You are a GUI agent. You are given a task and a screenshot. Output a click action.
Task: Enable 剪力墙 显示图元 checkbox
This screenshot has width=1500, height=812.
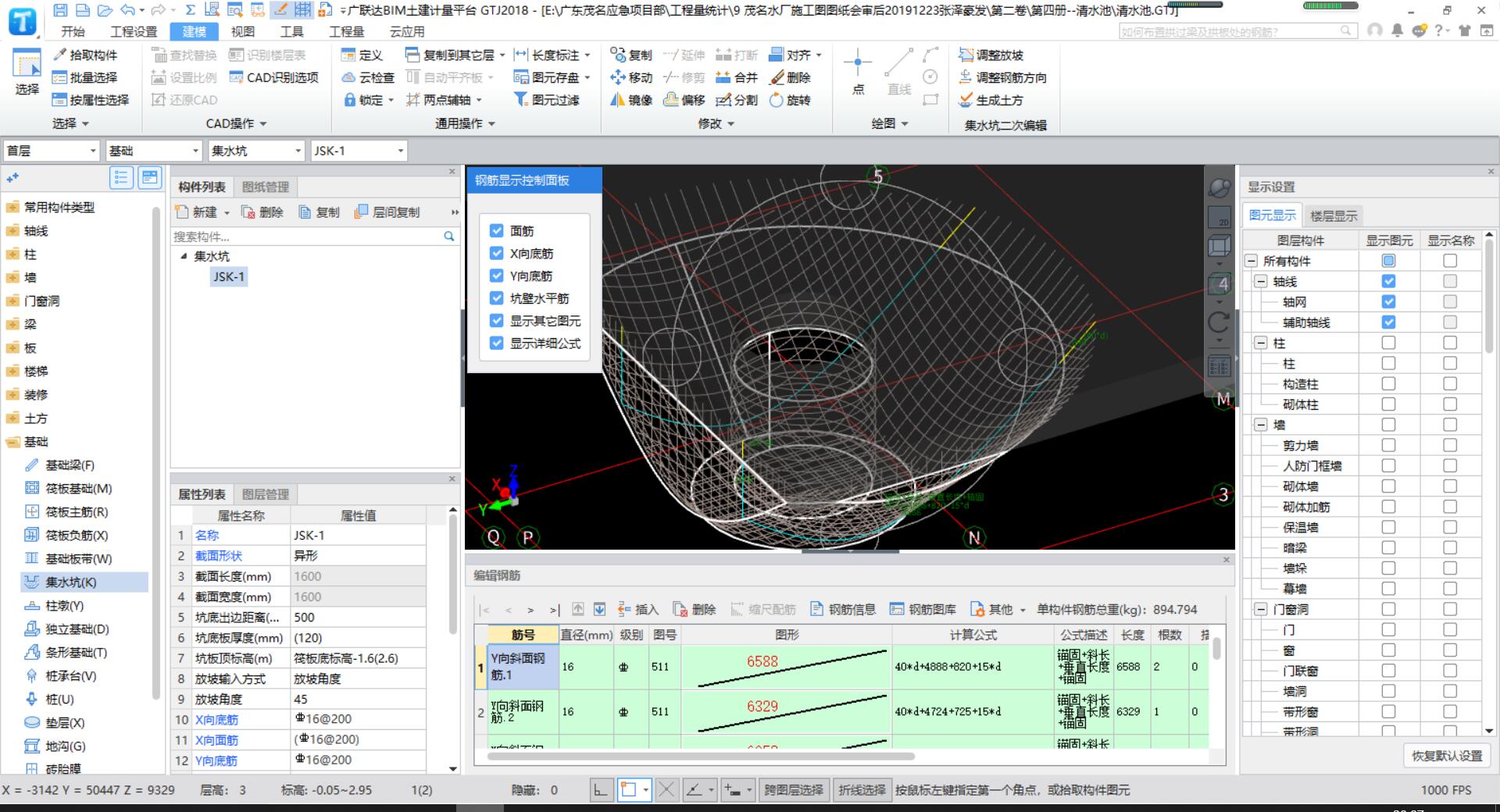click(x=1388, y=445)
